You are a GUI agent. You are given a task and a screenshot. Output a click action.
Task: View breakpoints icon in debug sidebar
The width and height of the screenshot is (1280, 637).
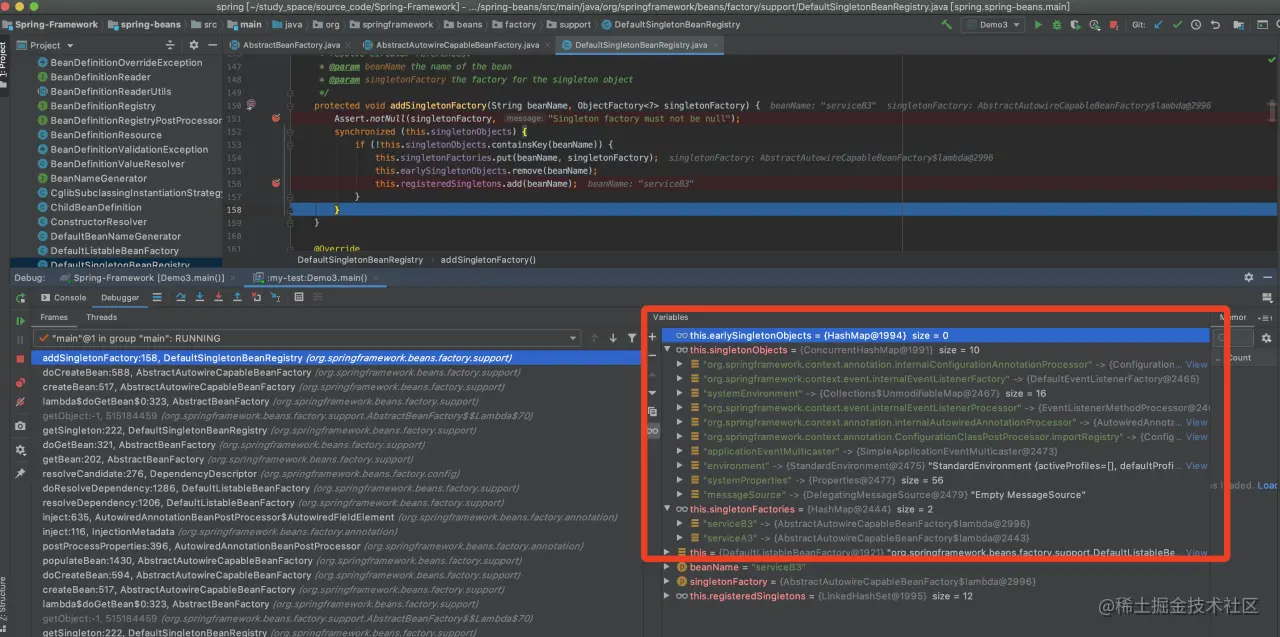pyautogui.click(x=20, y=383)
